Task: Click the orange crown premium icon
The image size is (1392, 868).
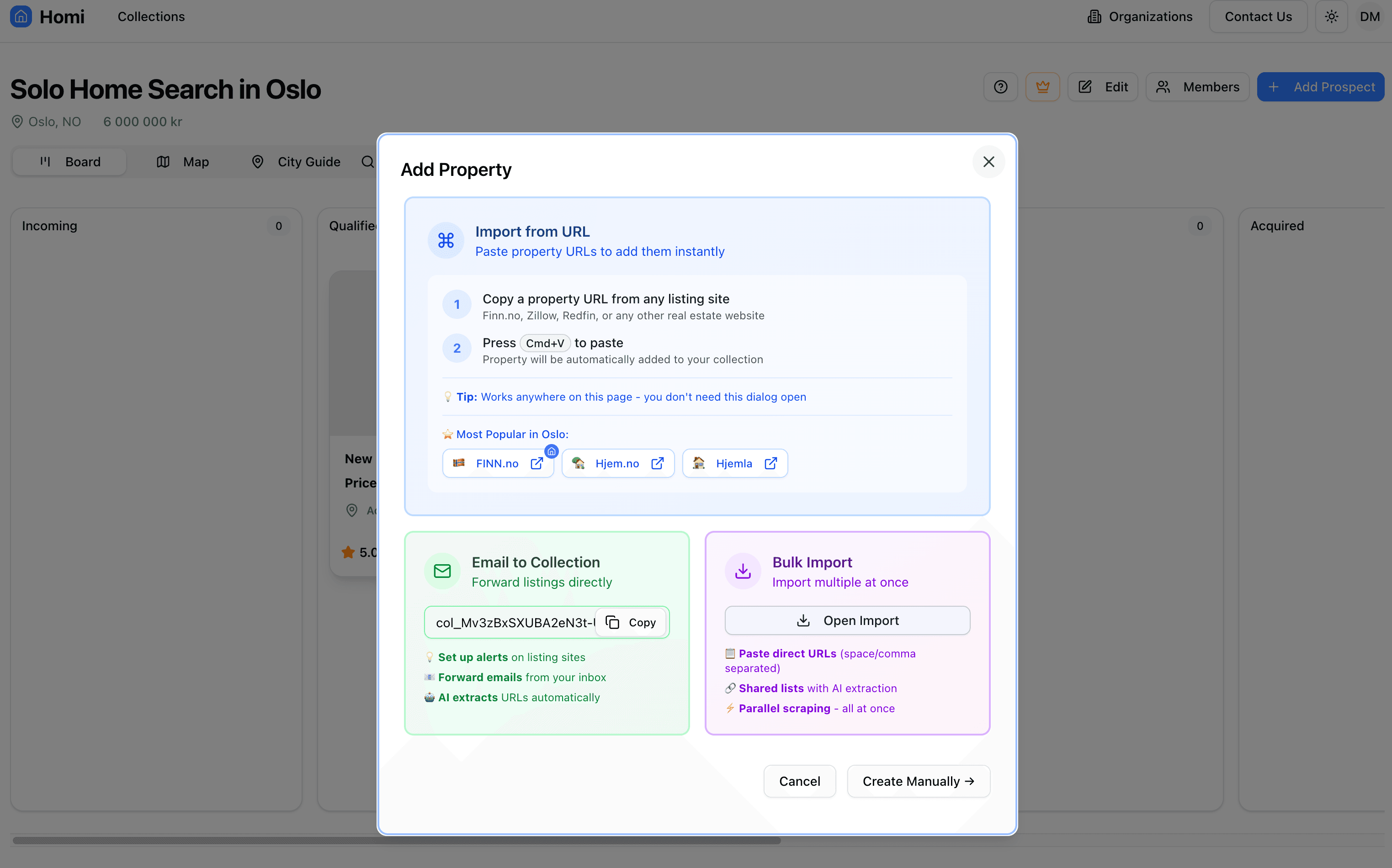Action: pos(1042,87)
